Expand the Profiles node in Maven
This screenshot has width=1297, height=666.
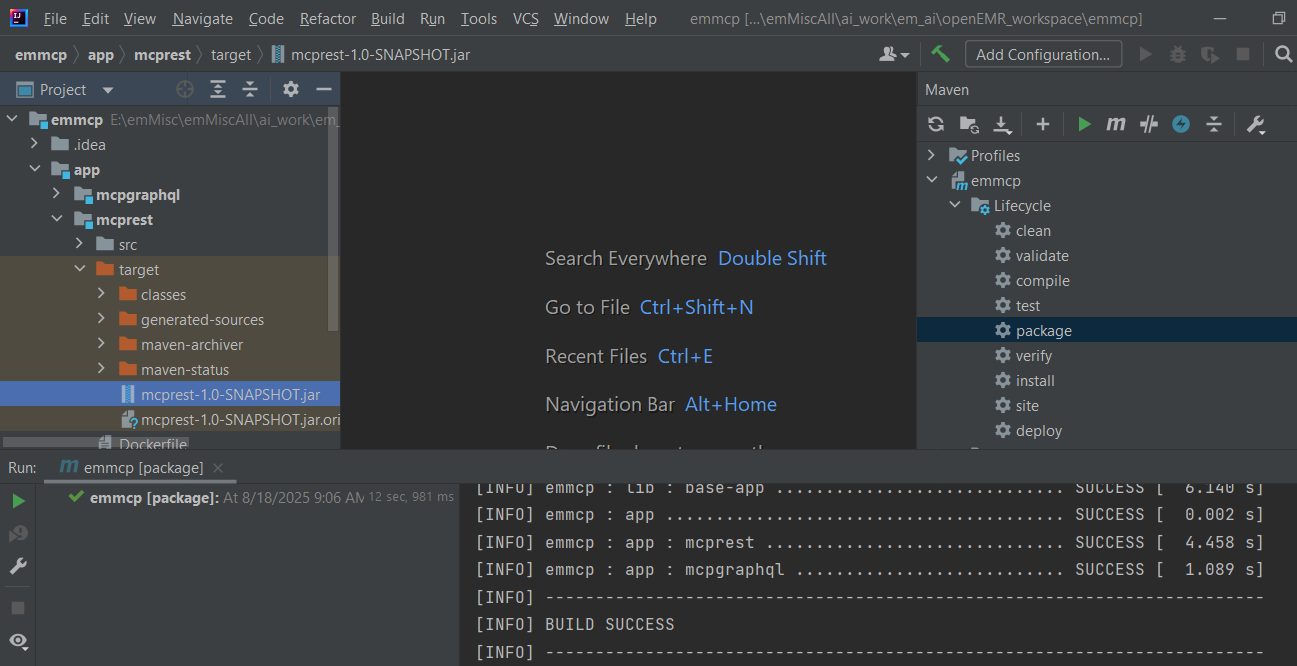click(x=932, y=155)
